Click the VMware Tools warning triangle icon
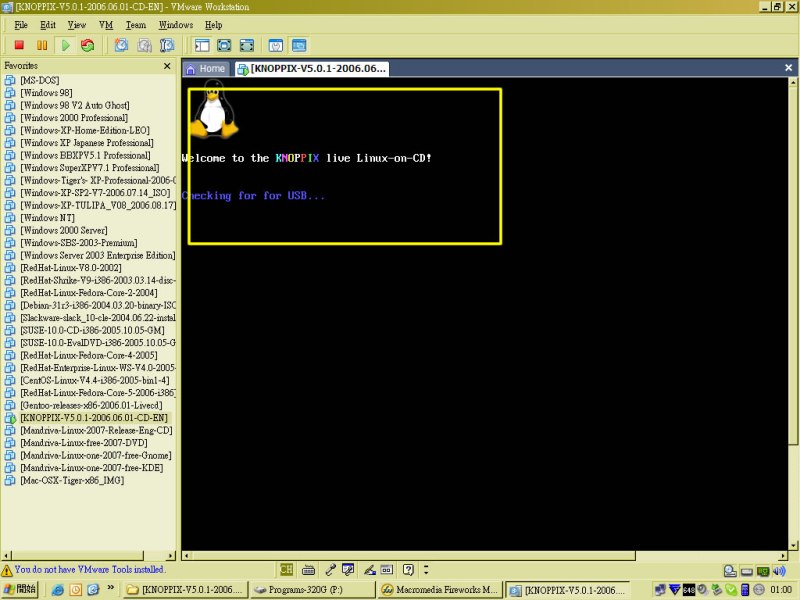Screen dimensions: 800x600 click(x=7, y=570)
